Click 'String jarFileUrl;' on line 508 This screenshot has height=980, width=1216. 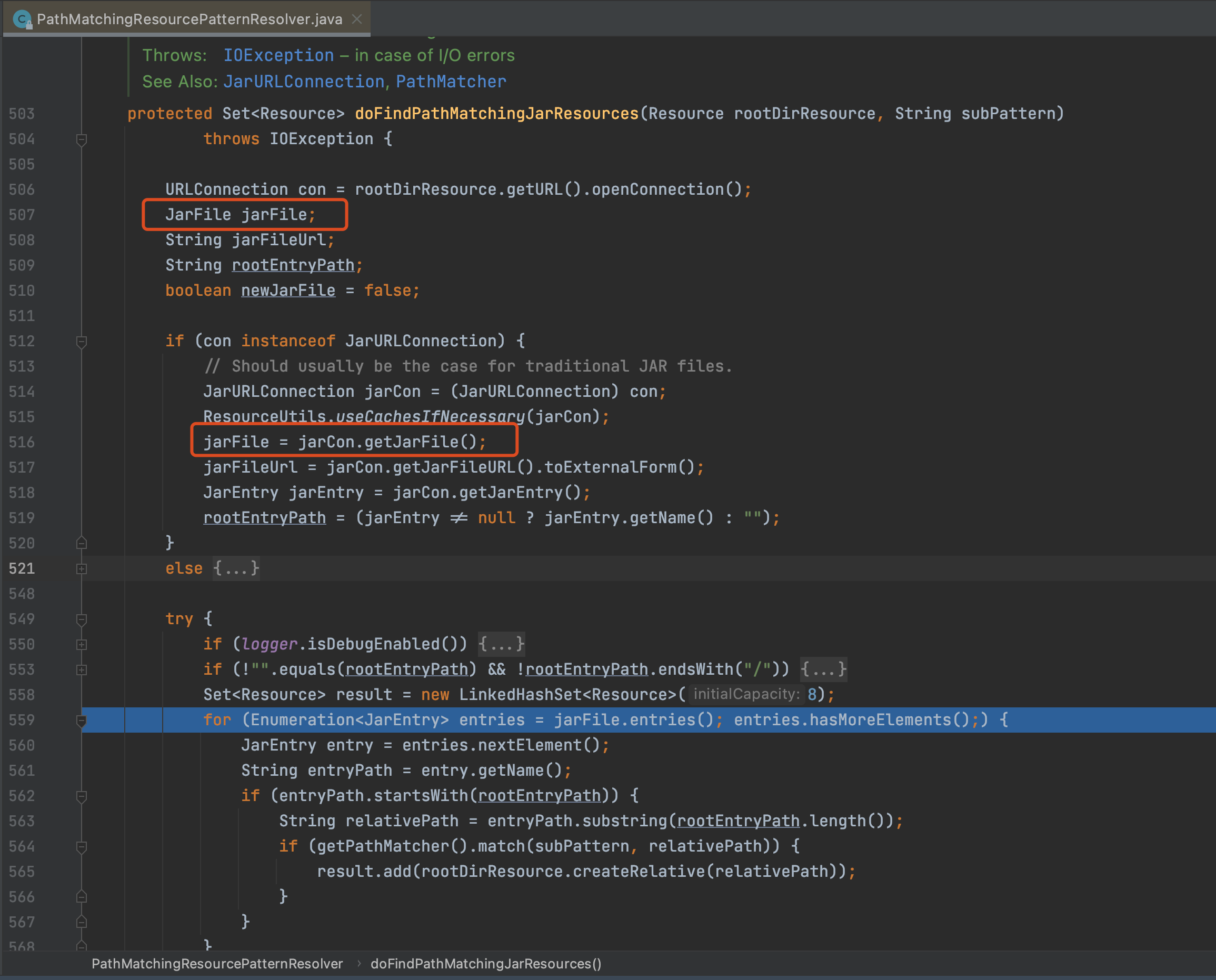[x=250, y=240]
